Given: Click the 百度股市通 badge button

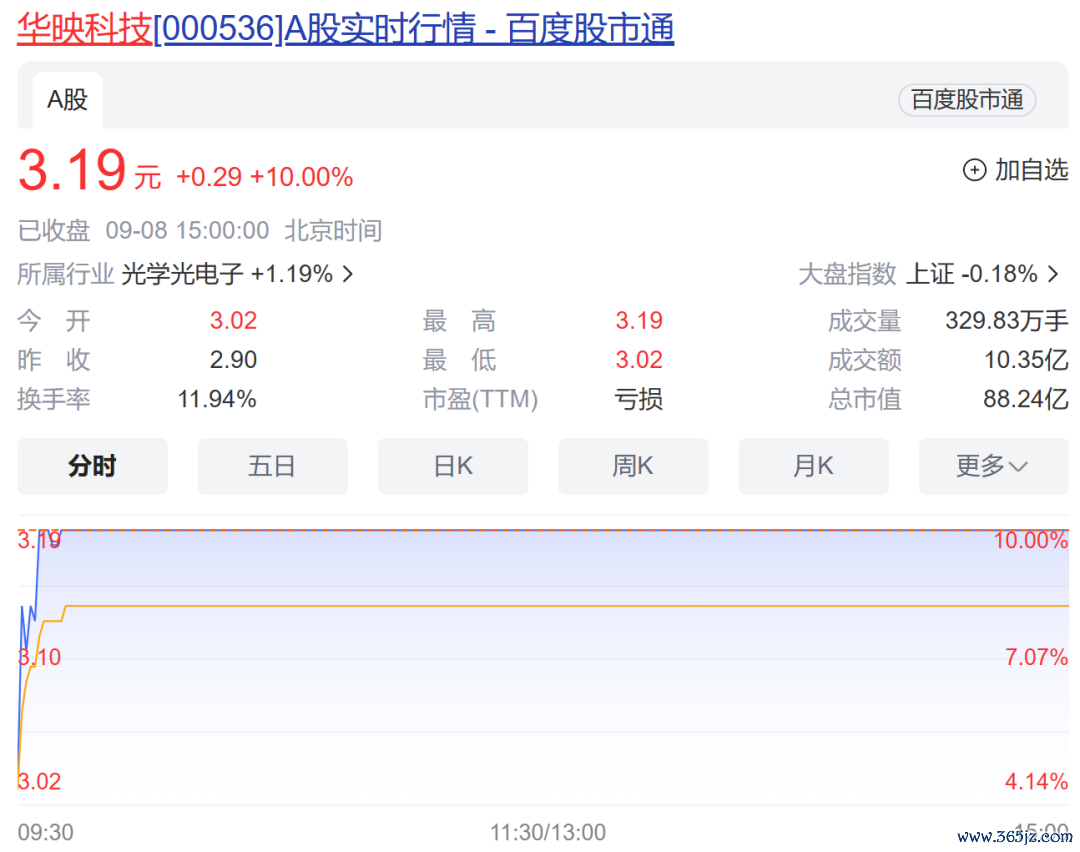Looking at the screenshot, I should click(966, 100).
